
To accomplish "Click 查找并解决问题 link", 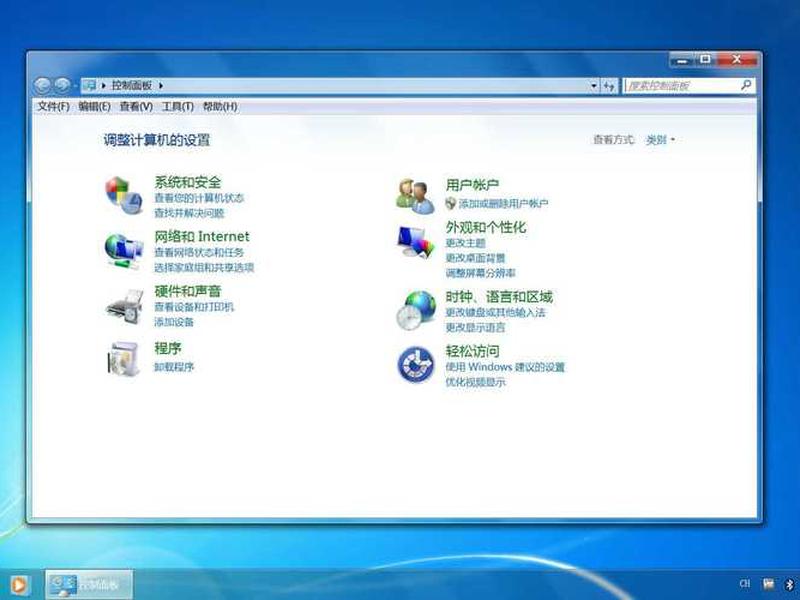I will pos(189,213).
